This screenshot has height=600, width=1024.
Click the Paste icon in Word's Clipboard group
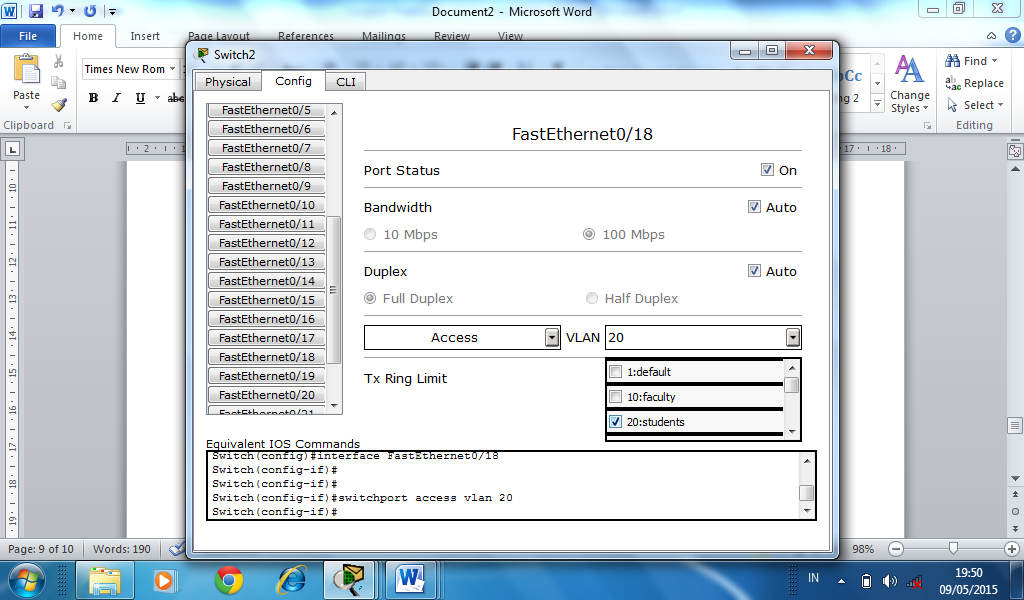point(27,71)
